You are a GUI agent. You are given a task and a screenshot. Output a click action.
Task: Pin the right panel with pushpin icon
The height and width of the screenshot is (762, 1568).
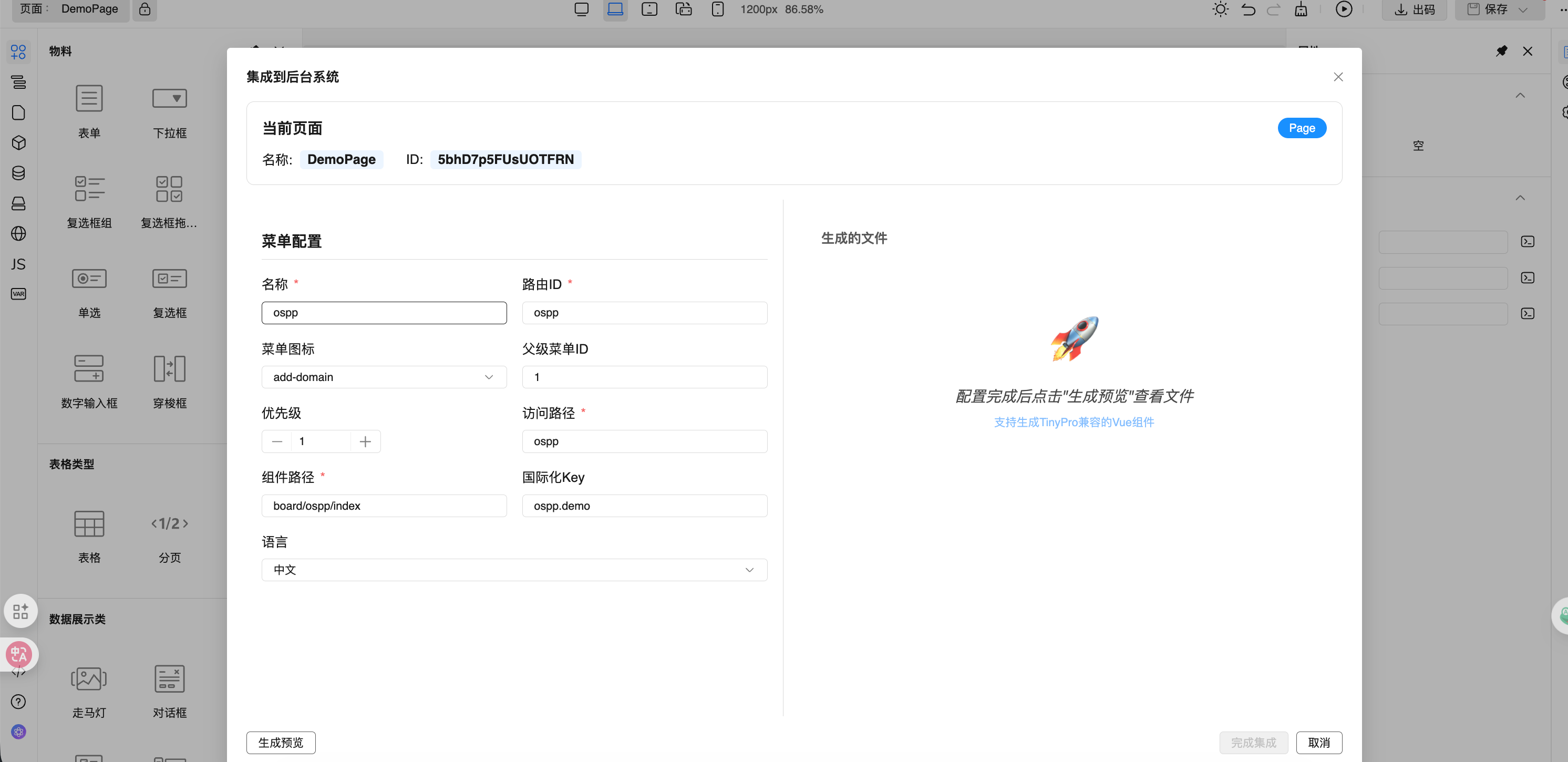(x=1502, y=51)
